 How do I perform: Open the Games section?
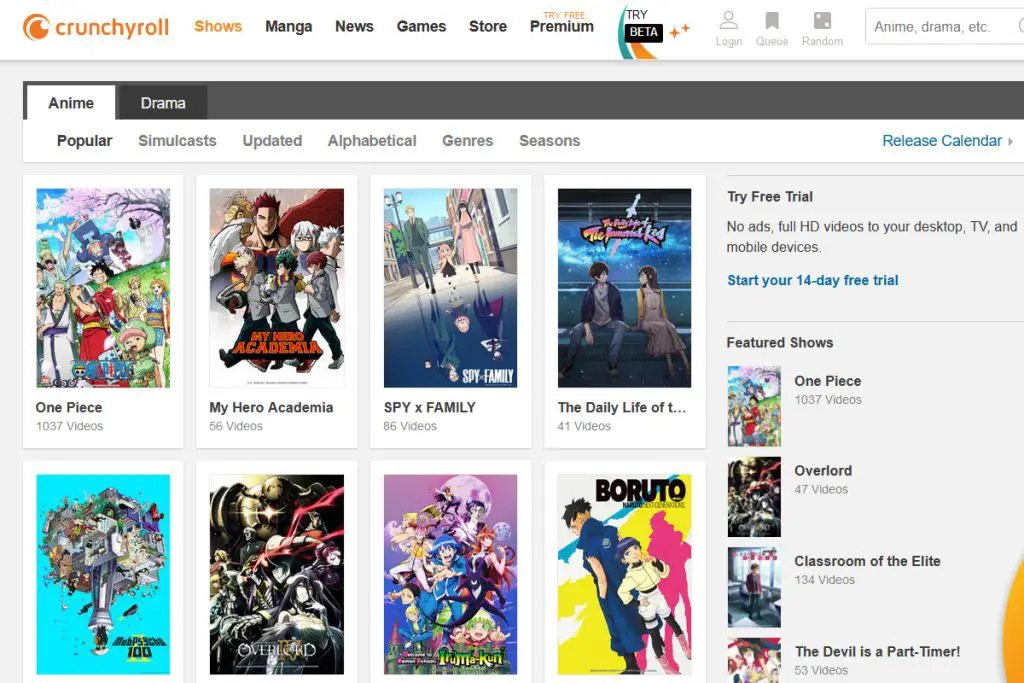pos(421,26)
